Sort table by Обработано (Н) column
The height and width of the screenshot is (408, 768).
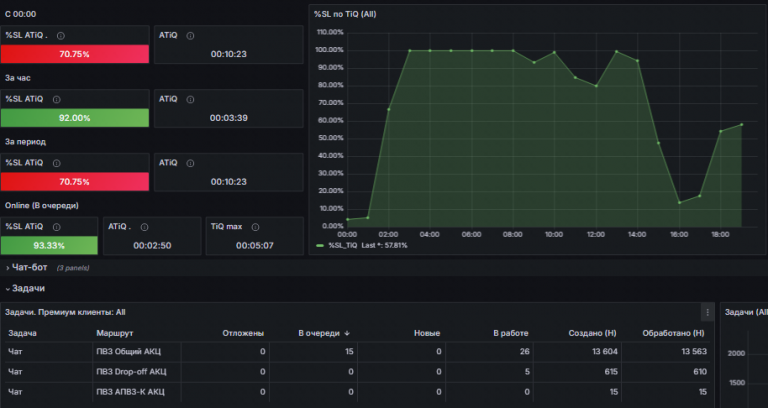pyautogui.click(x=673, y=333)
